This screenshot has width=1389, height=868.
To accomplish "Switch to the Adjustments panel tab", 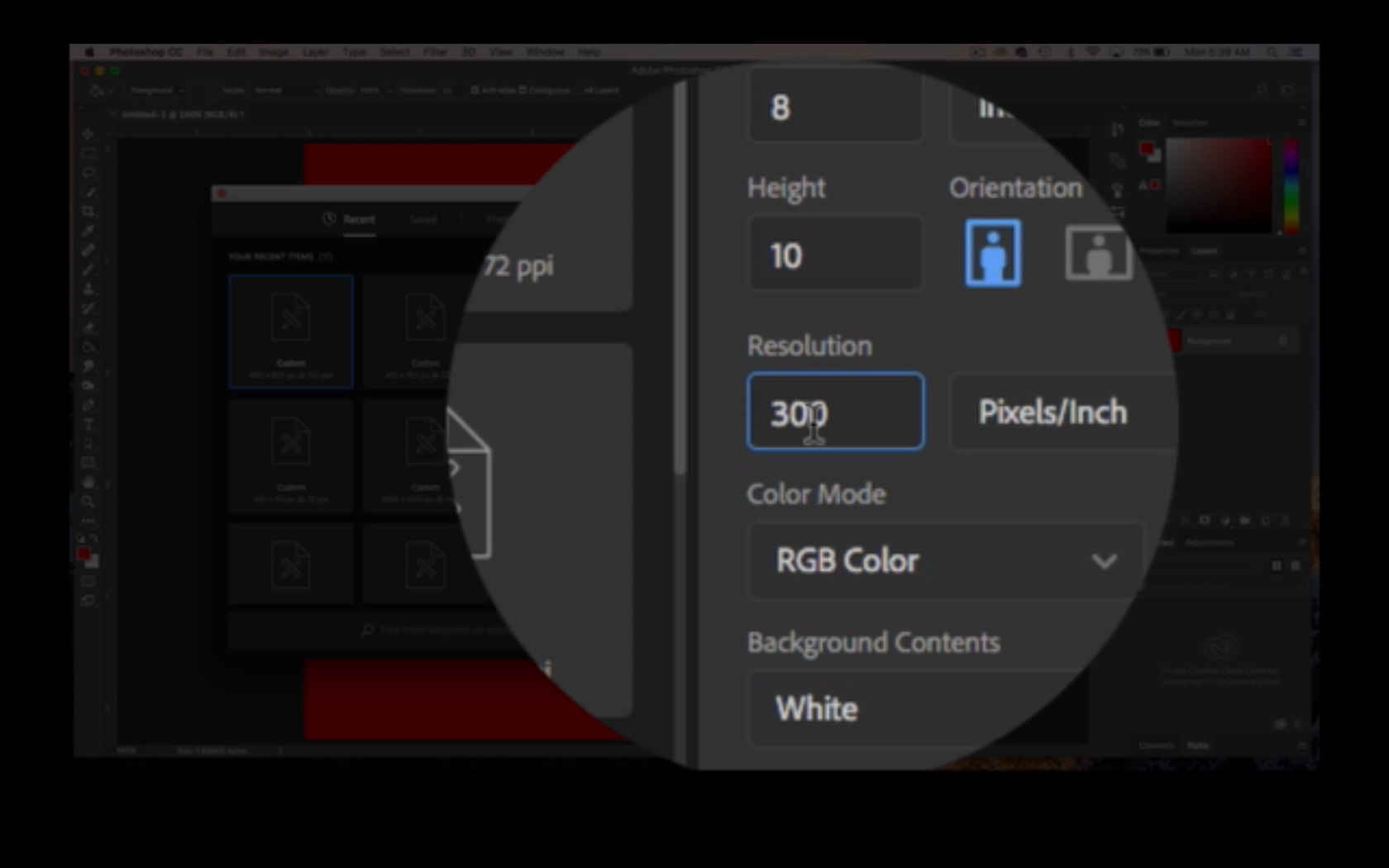I will tap(1210, 543).
